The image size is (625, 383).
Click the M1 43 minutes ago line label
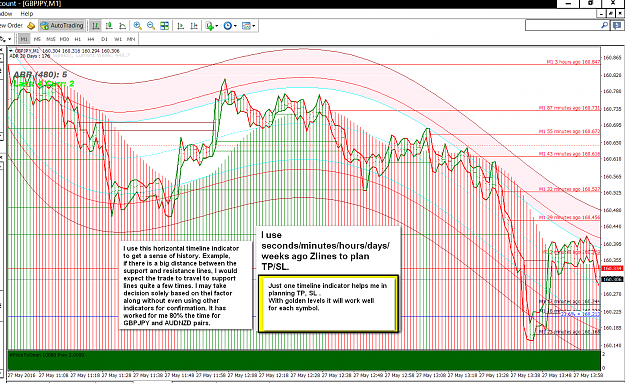click(569, 154)
